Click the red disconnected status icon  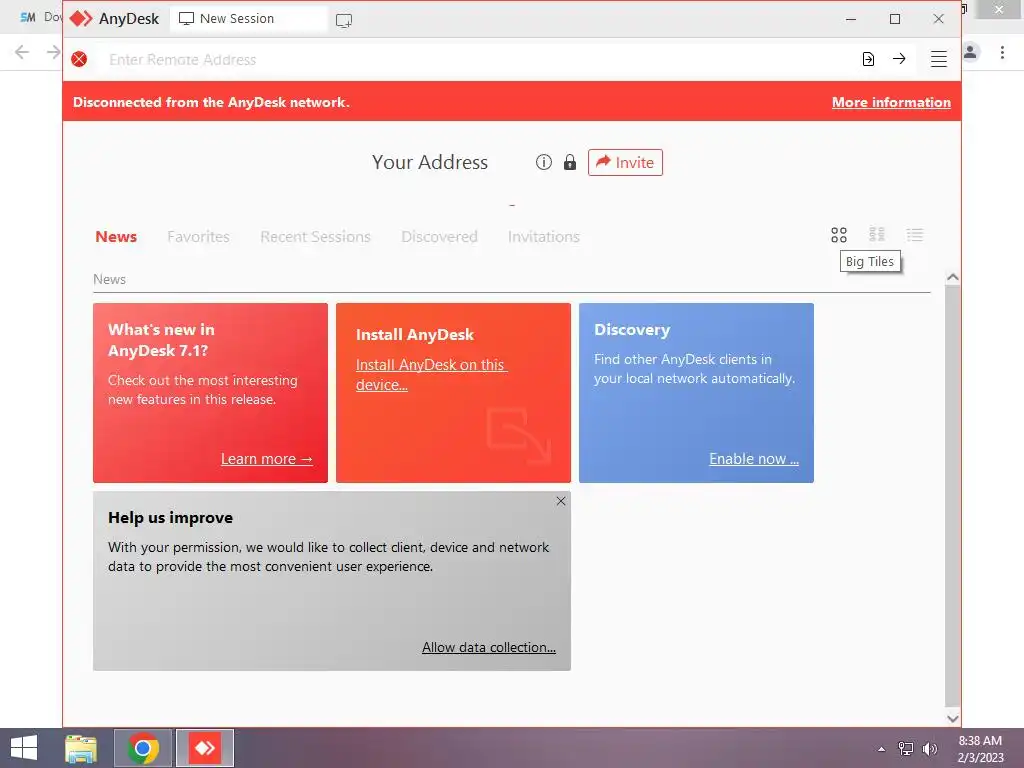click(x=79, y=59)
